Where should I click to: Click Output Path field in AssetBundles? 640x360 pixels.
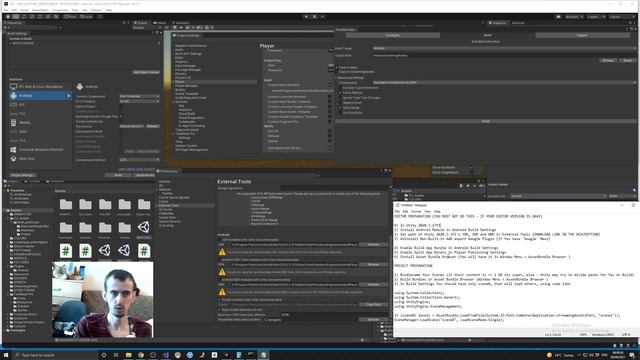[504, 55]
